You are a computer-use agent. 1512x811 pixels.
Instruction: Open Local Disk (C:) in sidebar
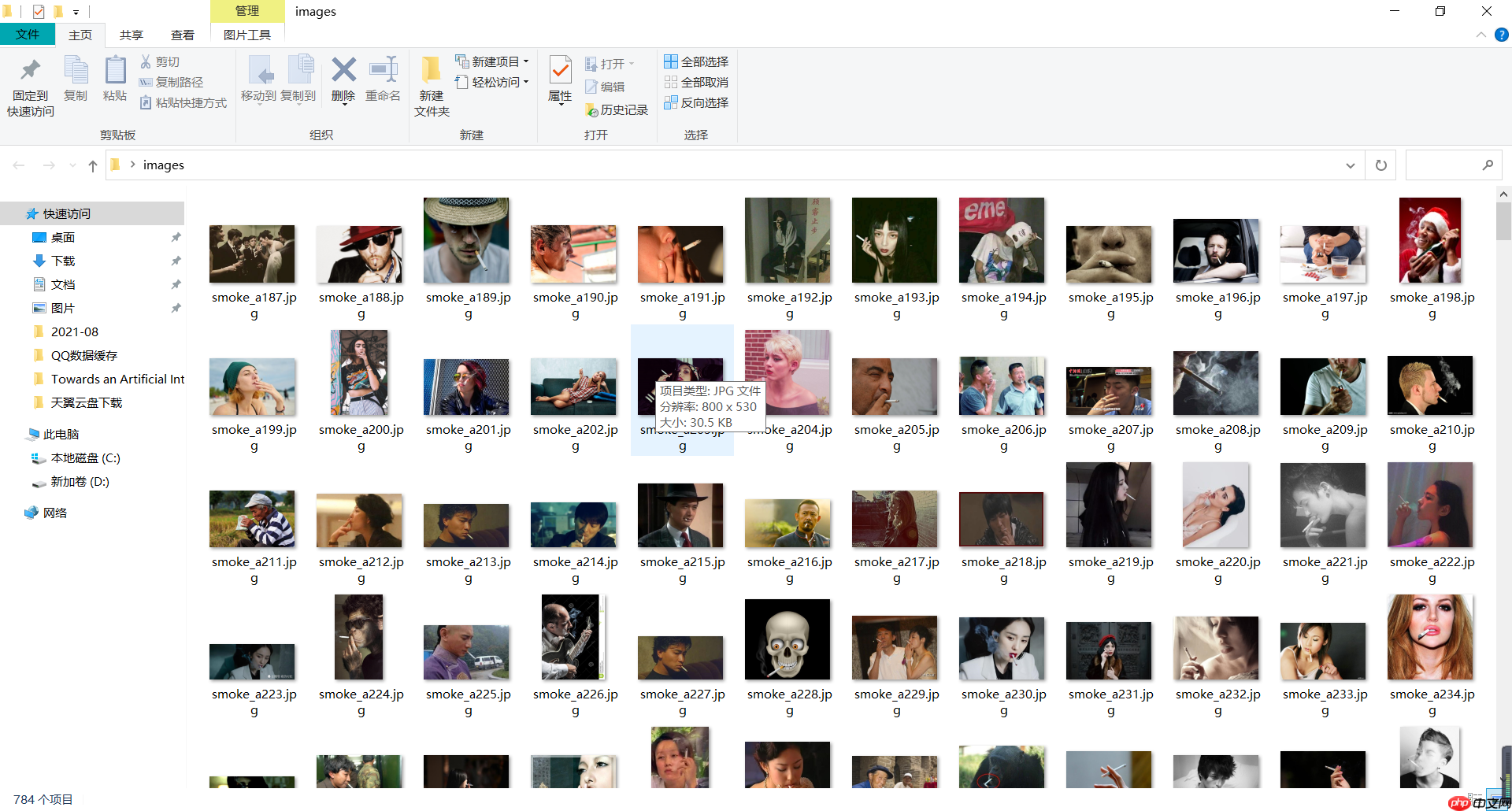(85, 457)
